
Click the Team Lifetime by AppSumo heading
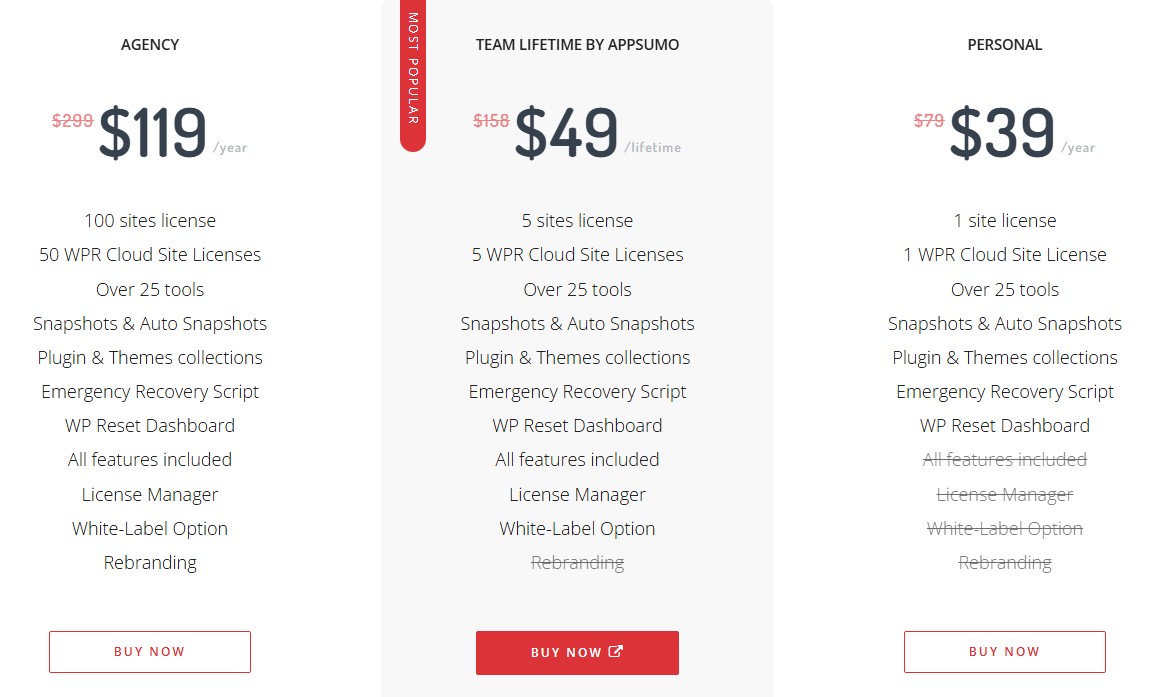pos(577,45)
